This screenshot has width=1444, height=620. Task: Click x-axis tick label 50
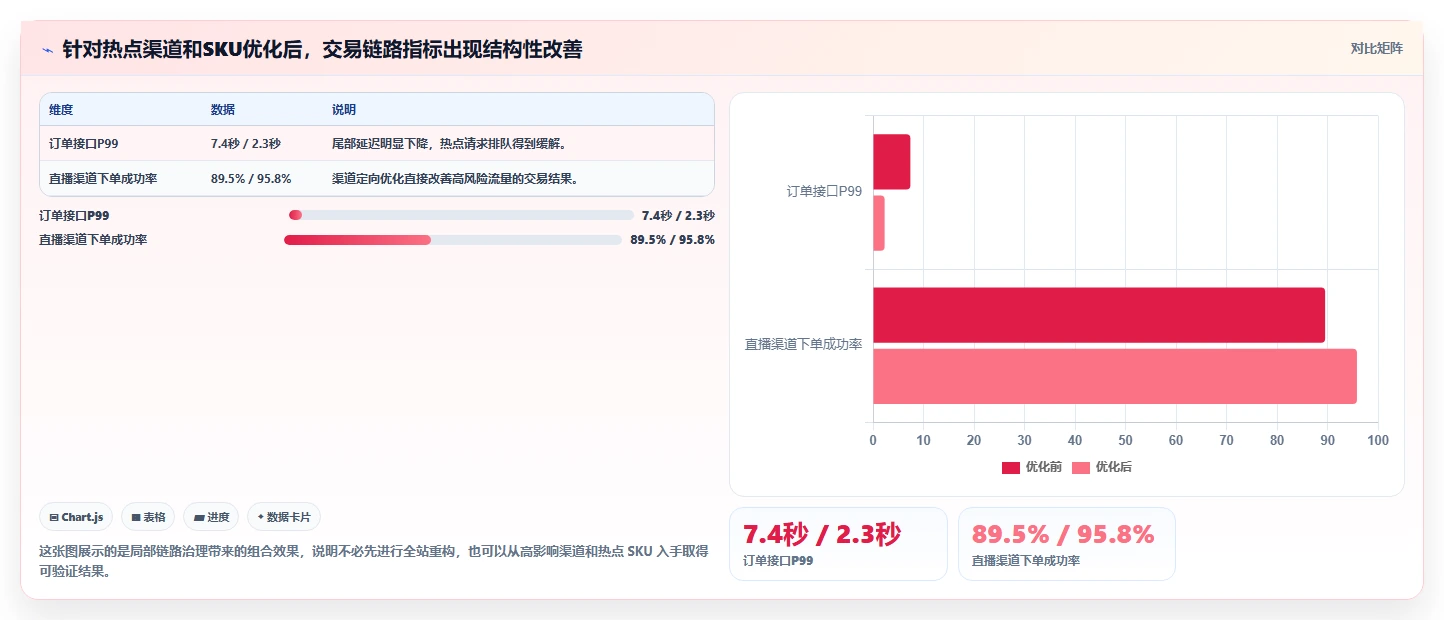click(x=1125, y=440)
